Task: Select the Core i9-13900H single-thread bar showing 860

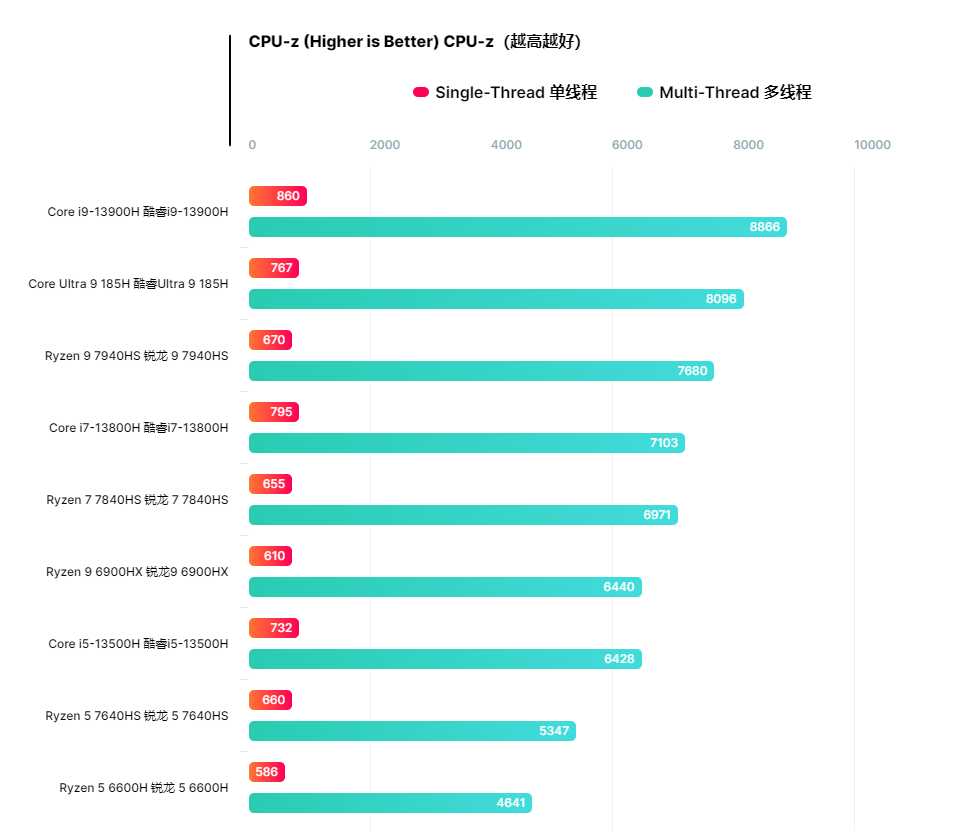Action: [x=277, y=196]
